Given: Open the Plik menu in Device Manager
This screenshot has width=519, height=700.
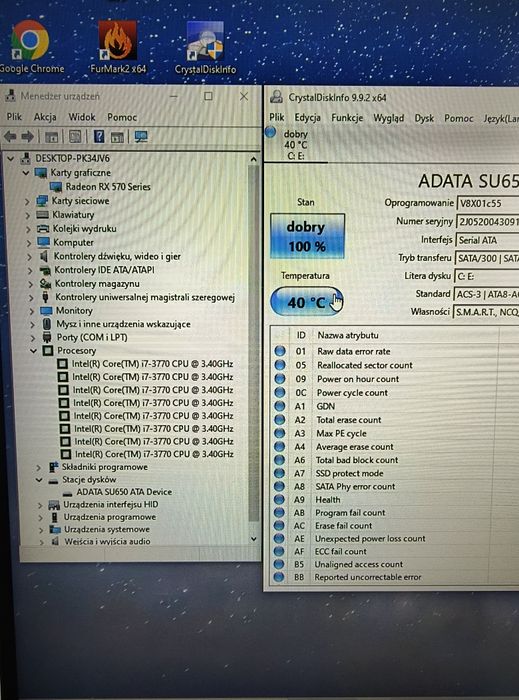Looking at the screenshot, I should (x=14, y=117).
